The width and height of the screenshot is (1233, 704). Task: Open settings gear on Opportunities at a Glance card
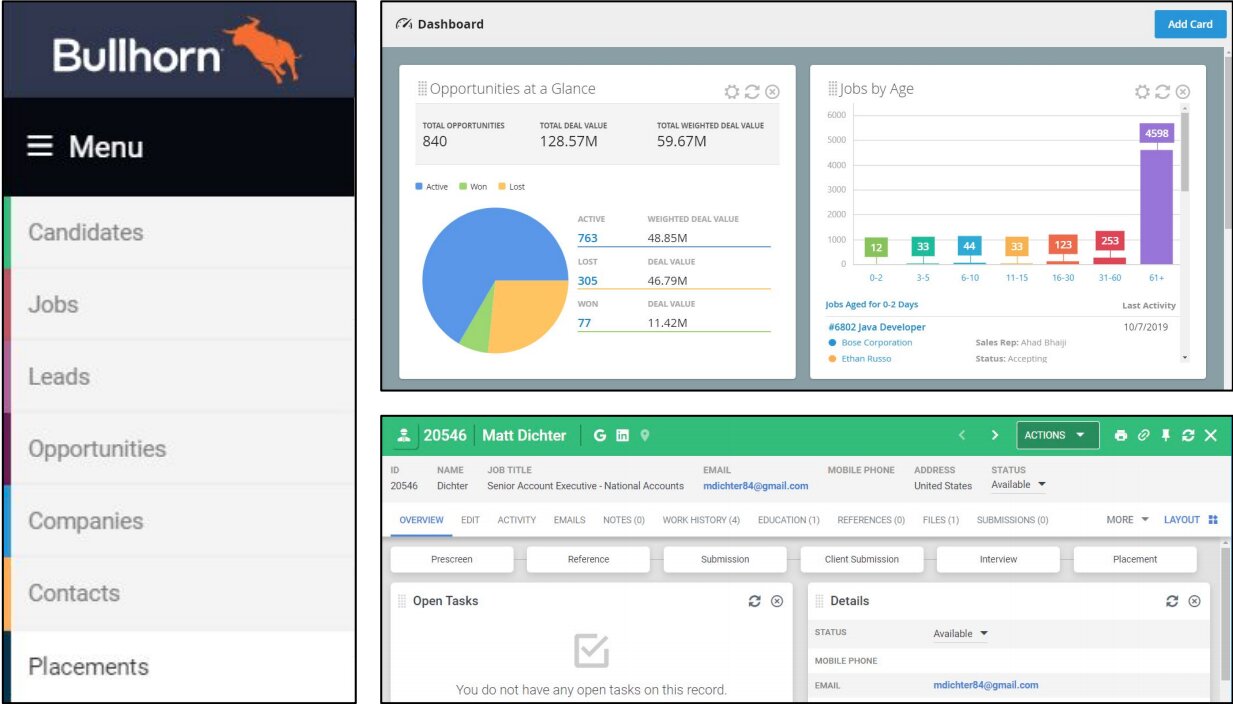pyautogui.click(x=732, y=92)
